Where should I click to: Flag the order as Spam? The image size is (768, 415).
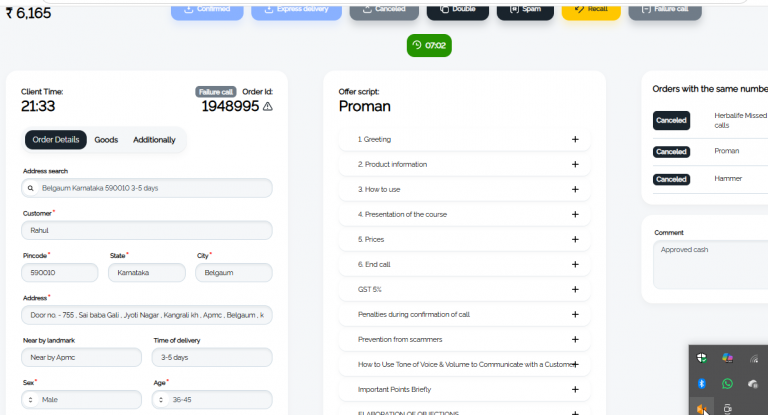tap(525, 12)
